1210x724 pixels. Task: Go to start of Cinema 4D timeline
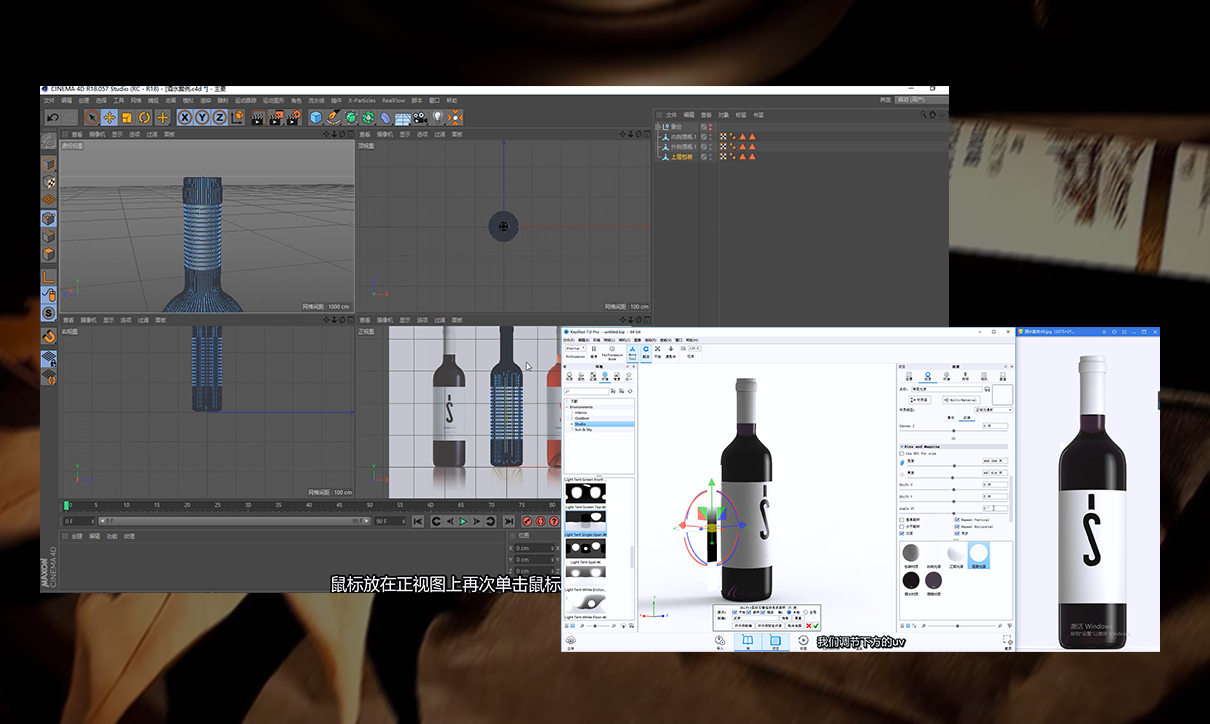tap(417, 521)
